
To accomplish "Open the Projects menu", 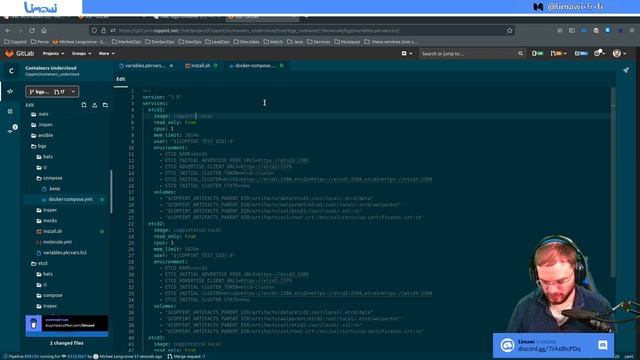I will (x=53, y=53).
